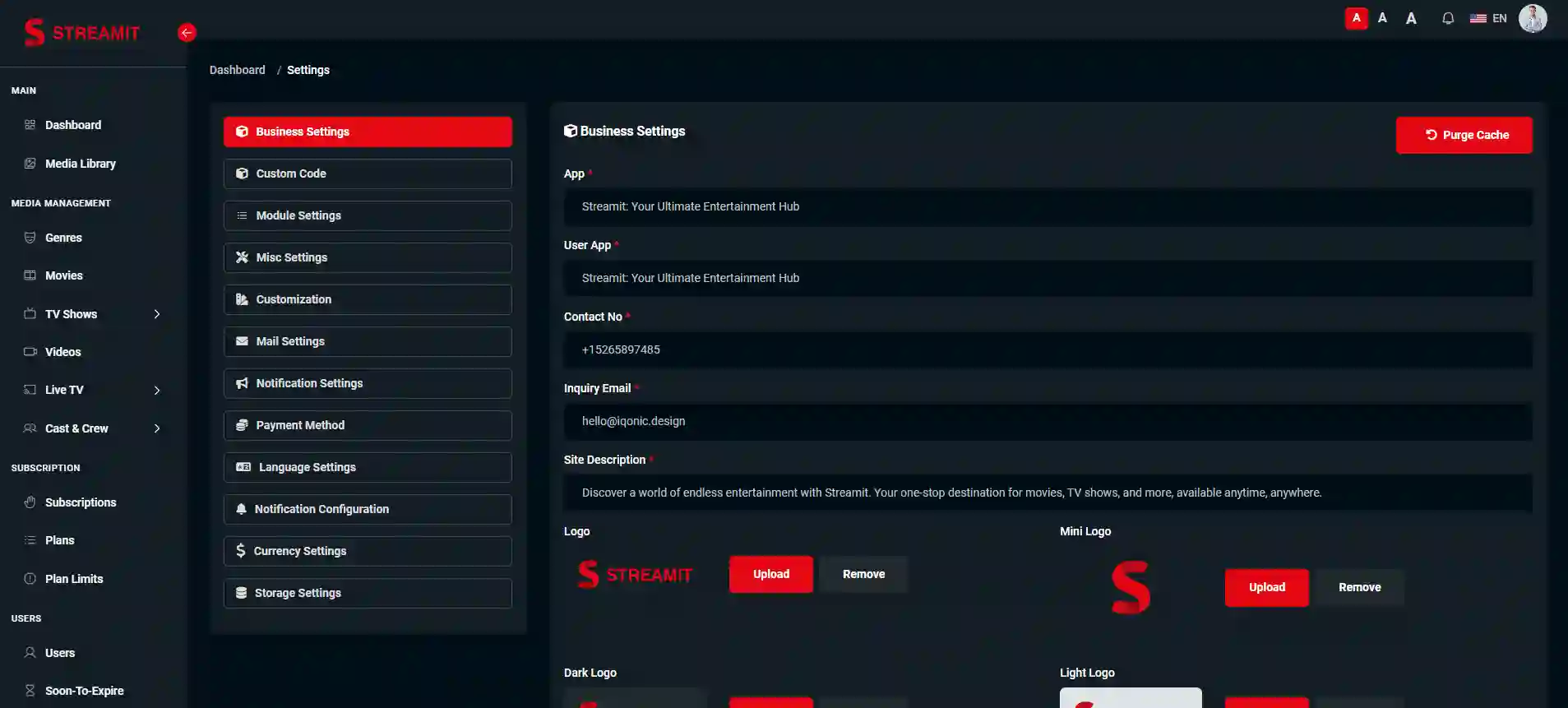Viewport: 1568px width, 708px height.
Task: Open Media Library from sidebar
Action: (80, 164)
